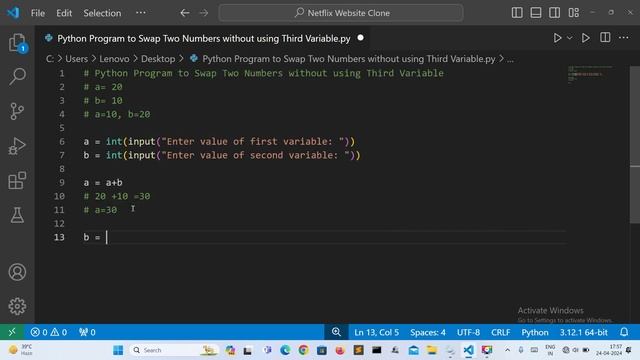The image size is (640, 360).
Task: Click the VS Code logo icon
Action: coord(13,13)
